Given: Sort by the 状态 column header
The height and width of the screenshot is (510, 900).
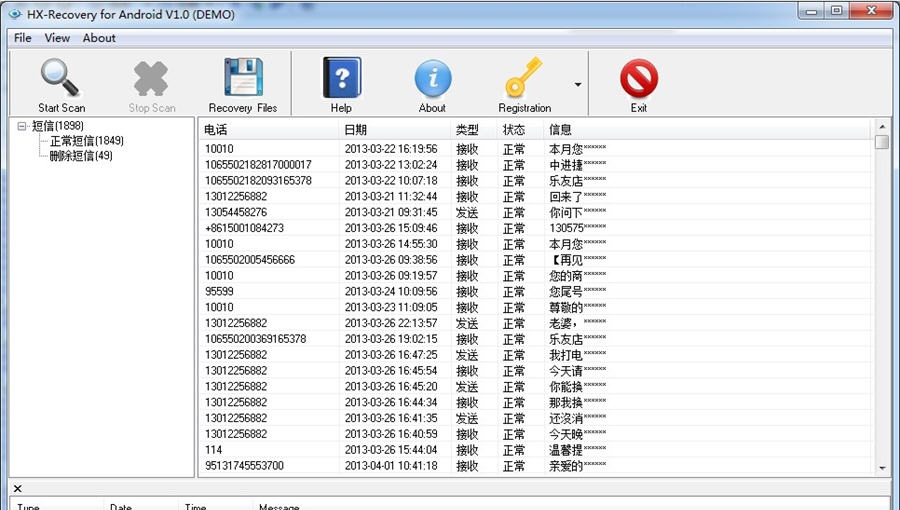Looking at the screenshot, I should click(521, 130).
